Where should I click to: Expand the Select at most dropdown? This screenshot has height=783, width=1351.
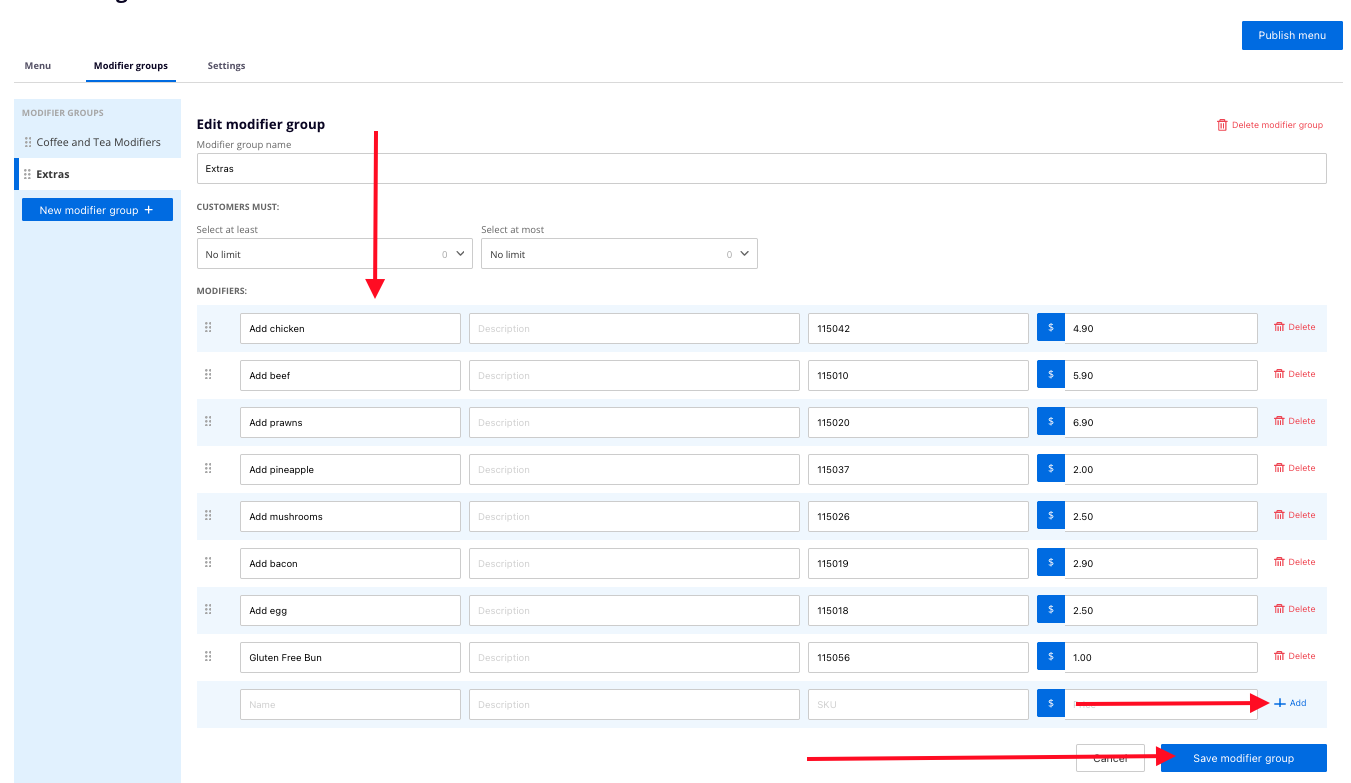coord(618,254)
